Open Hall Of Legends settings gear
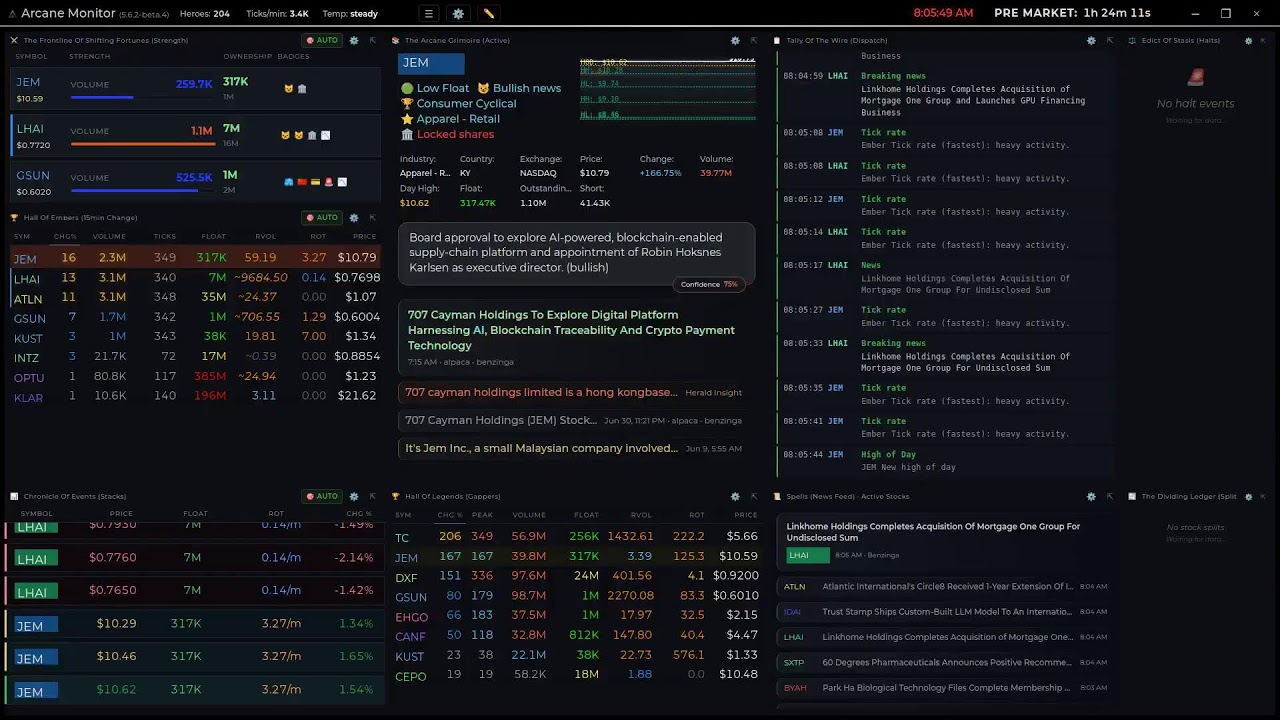 point(735,496)
